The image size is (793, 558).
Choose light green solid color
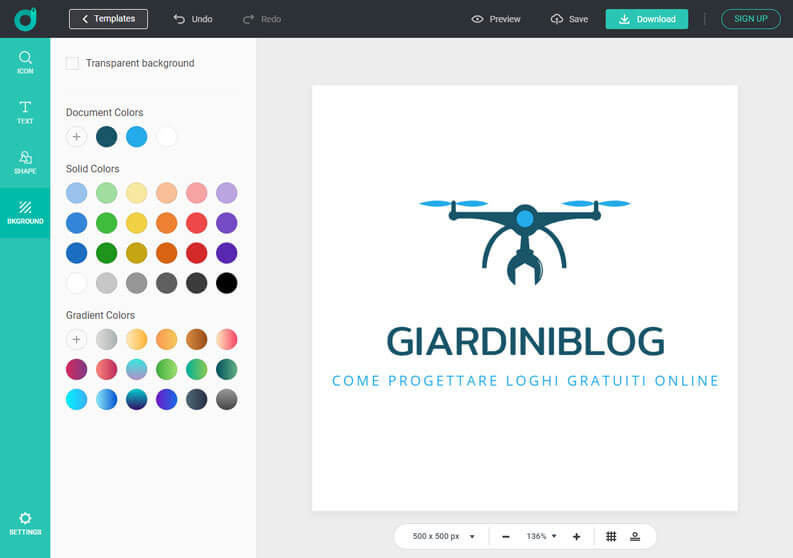click(x=106, y=193)
